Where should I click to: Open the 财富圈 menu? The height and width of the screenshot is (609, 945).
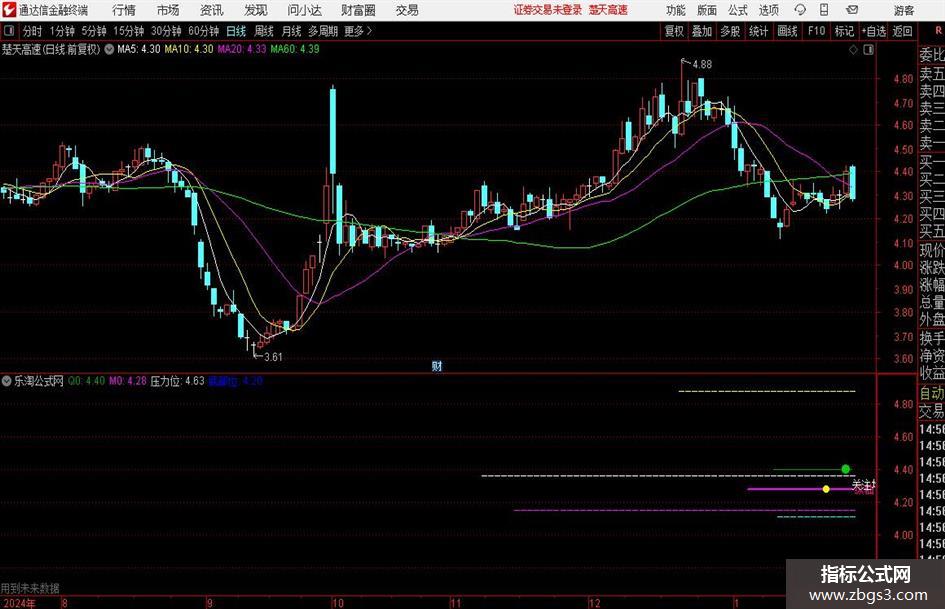[x=358, y=10]
